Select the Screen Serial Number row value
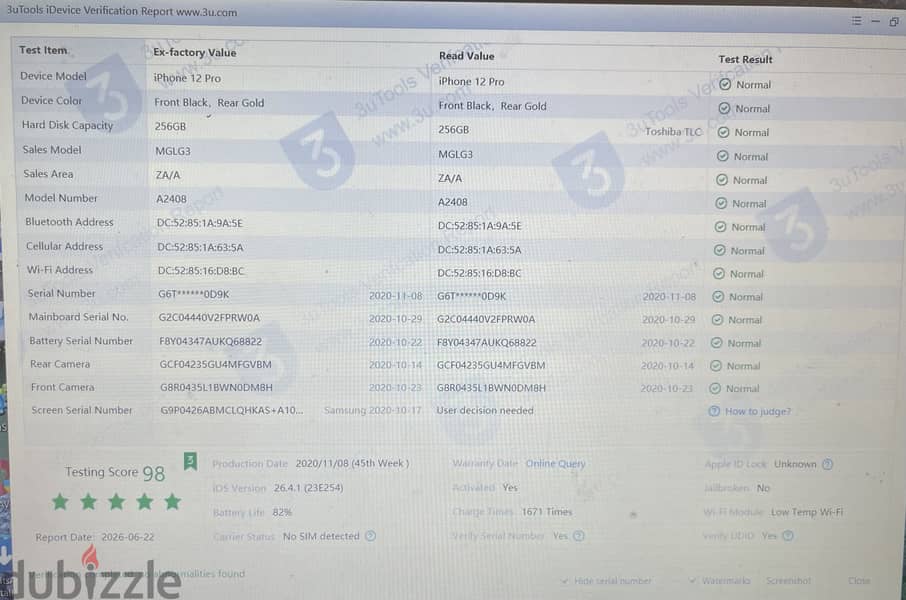The height and width of the screenshot is (600, 906). tap(232, 410)
